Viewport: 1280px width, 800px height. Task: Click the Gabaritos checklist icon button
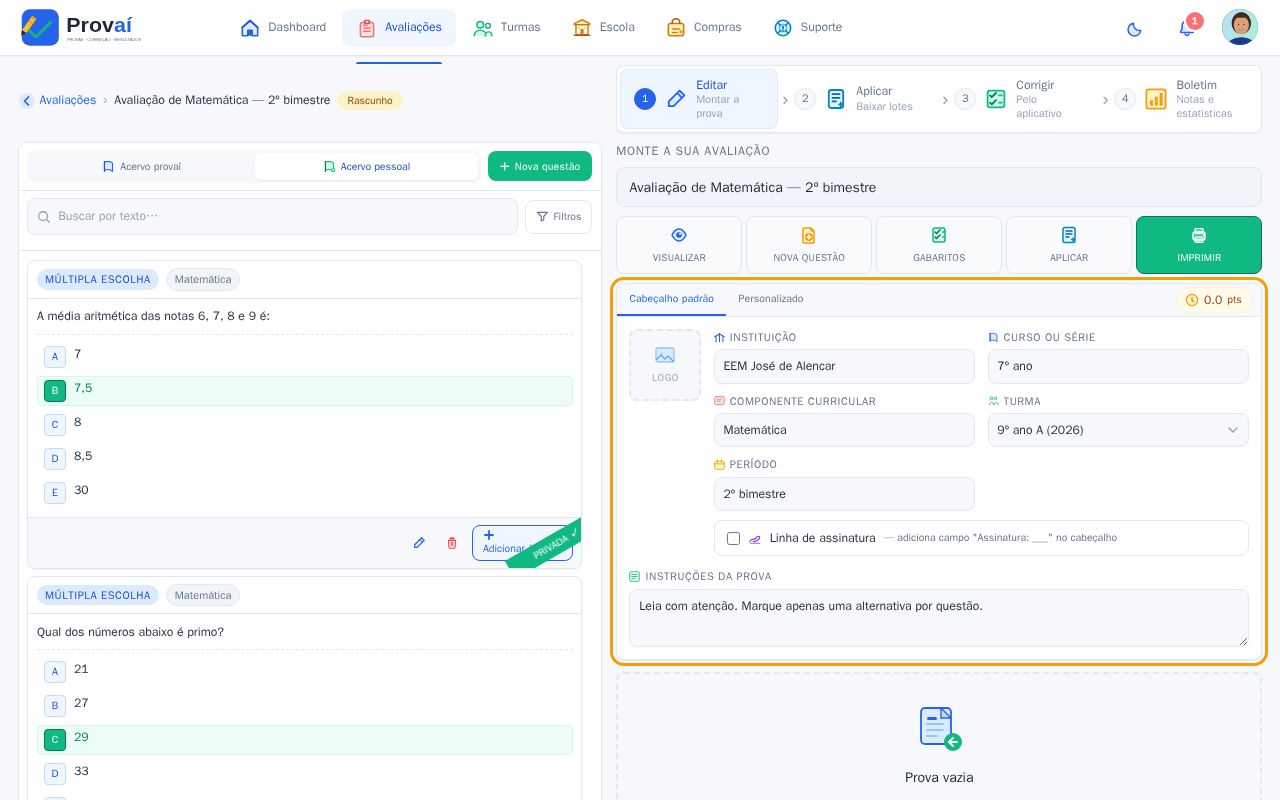[x=939, y=245]
